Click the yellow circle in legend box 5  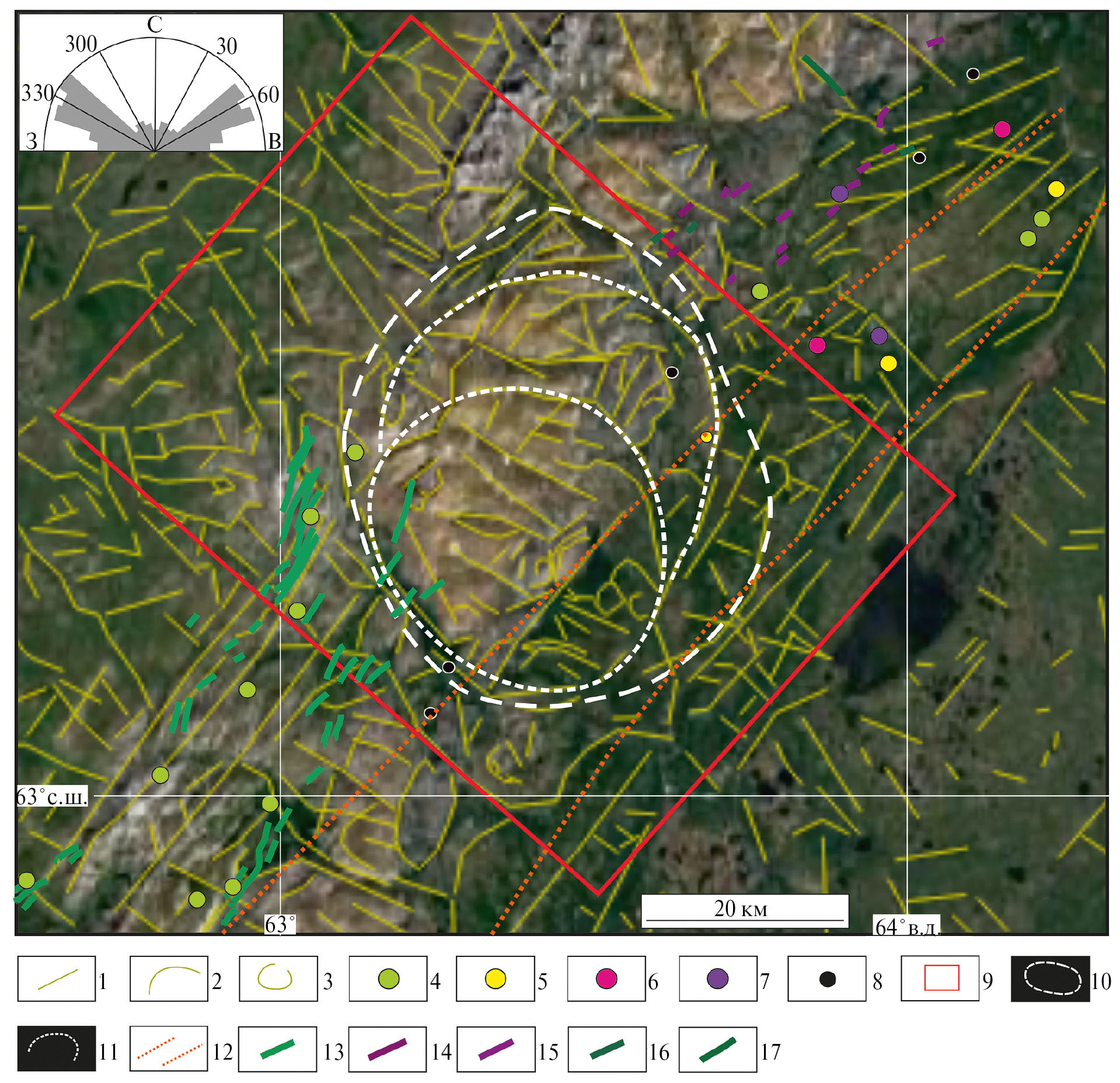coord(496,979)
